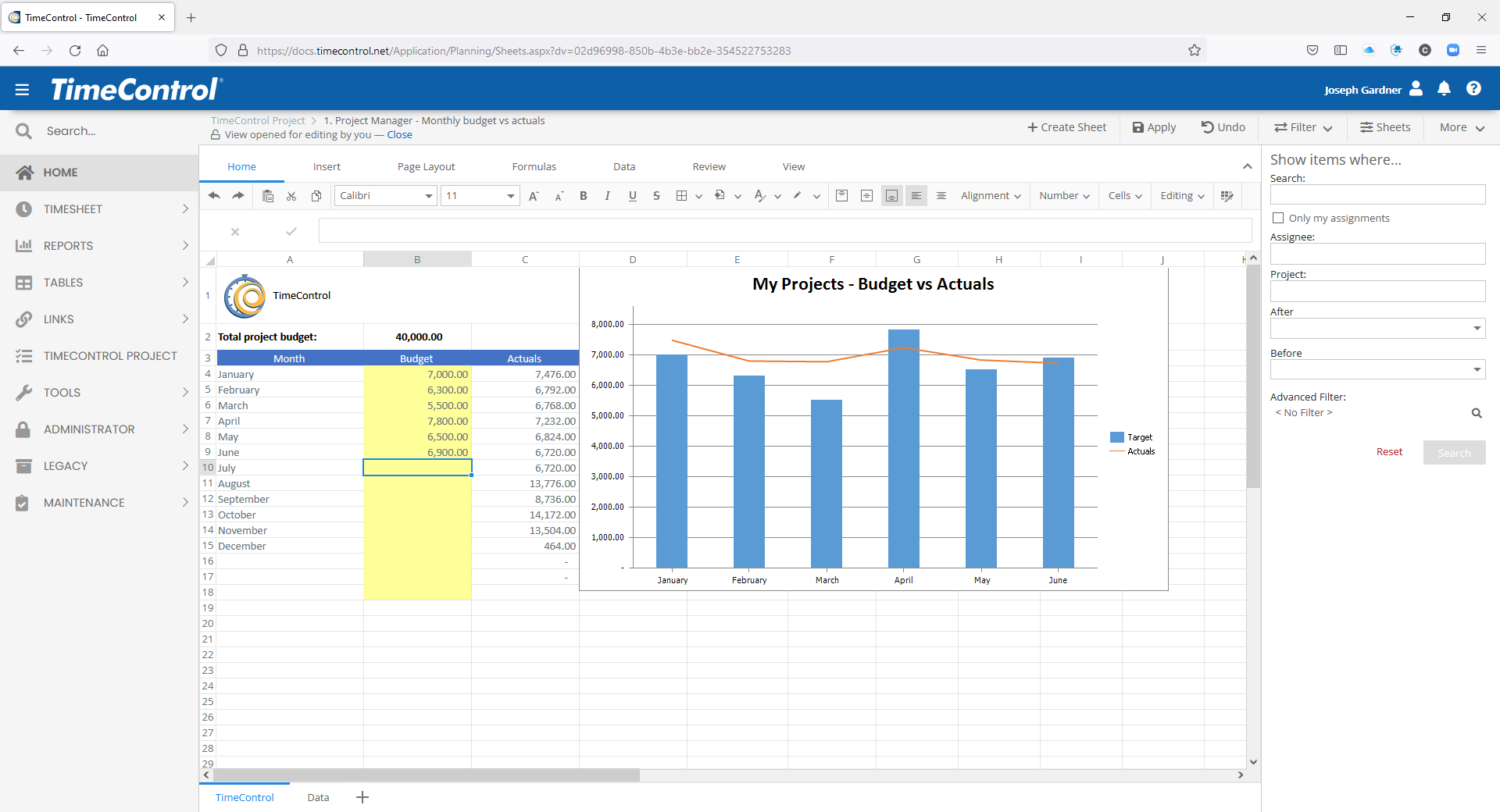This screenshot has width=1500, height=812.
Task: Click the Close link to end editing
Action: 399,135
